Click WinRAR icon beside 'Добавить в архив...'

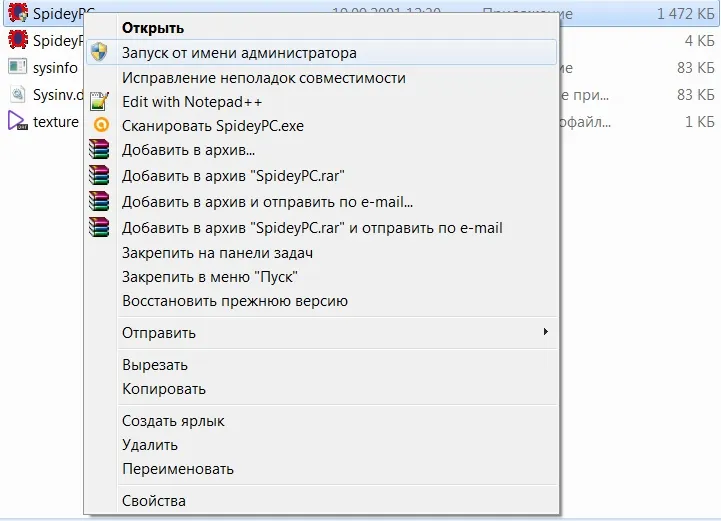(98, 151)
